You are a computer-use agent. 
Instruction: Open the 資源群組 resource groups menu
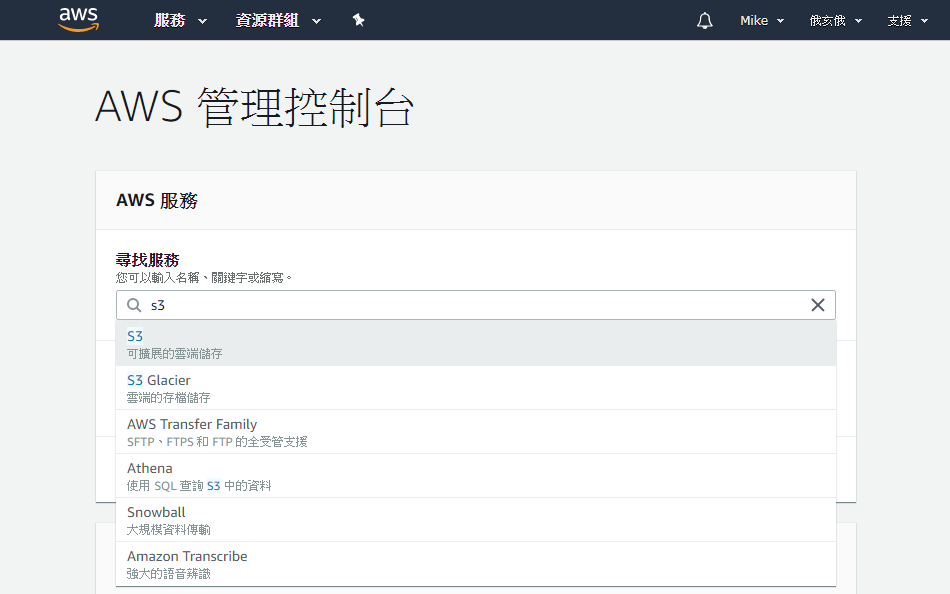[267, 21]
